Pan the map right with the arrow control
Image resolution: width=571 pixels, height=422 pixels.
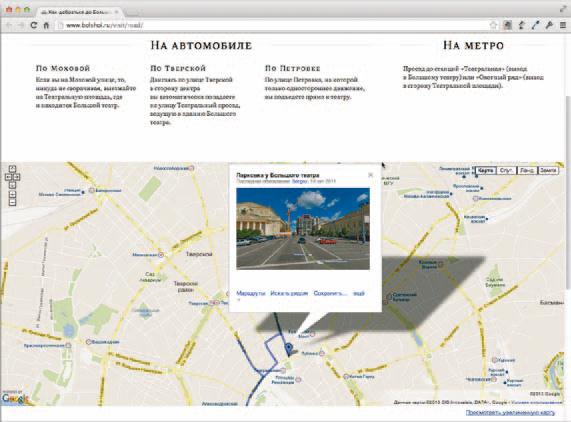pyautogui.click(x=17, y=177)
